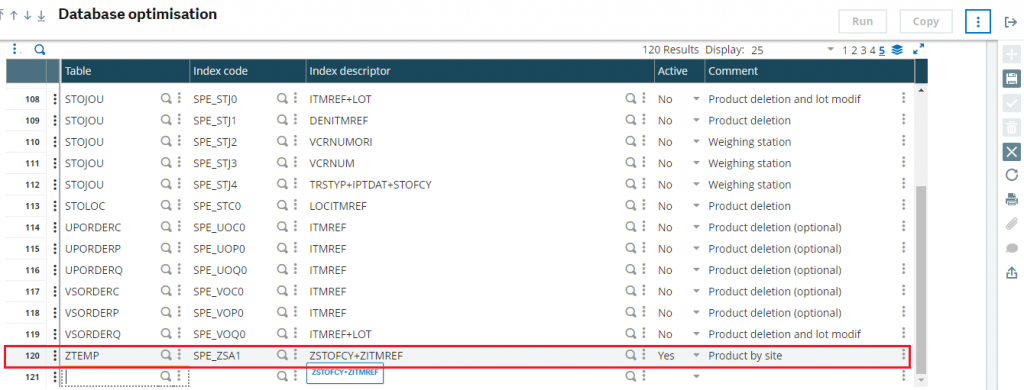Viewport: 1024px width, 390px height.
Task: Expand grid to full screen
Action: tap(918, 50)
